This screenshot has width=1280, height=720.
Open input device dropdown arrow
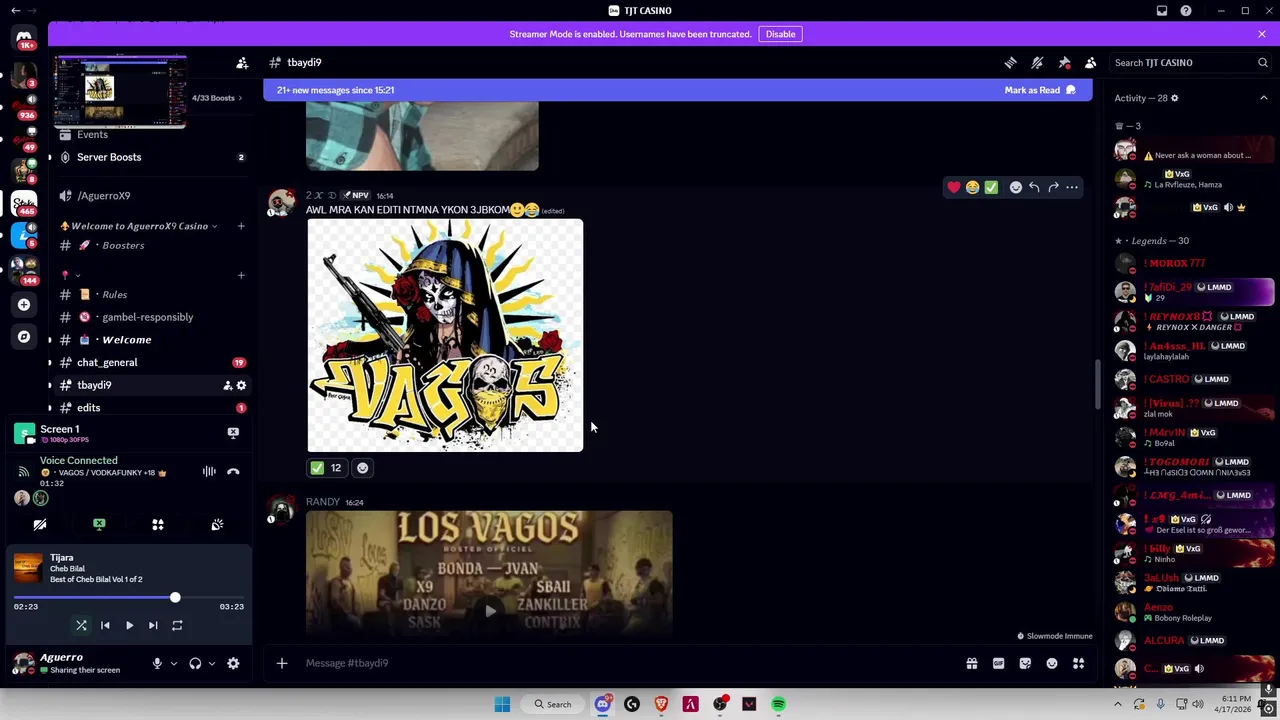coord(173,663)
